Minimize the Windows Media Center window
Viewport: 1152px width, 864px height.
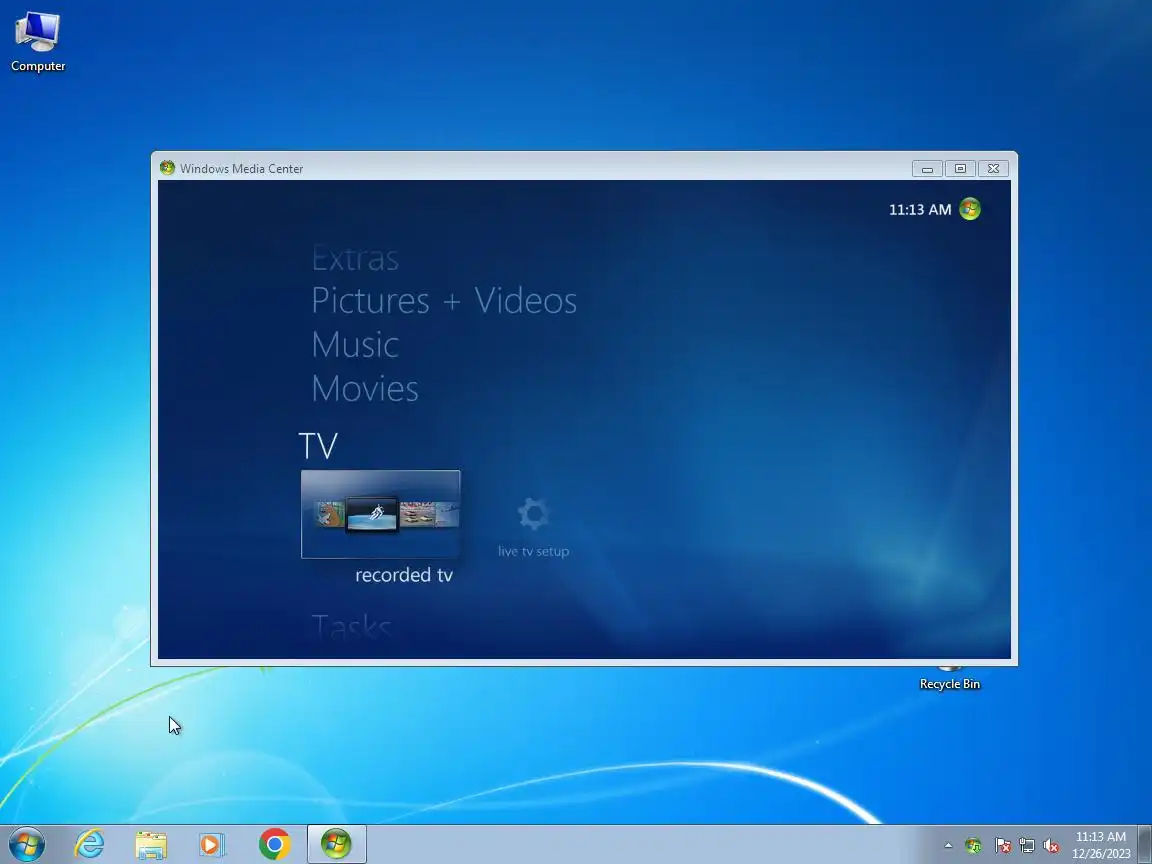[927, 169]
